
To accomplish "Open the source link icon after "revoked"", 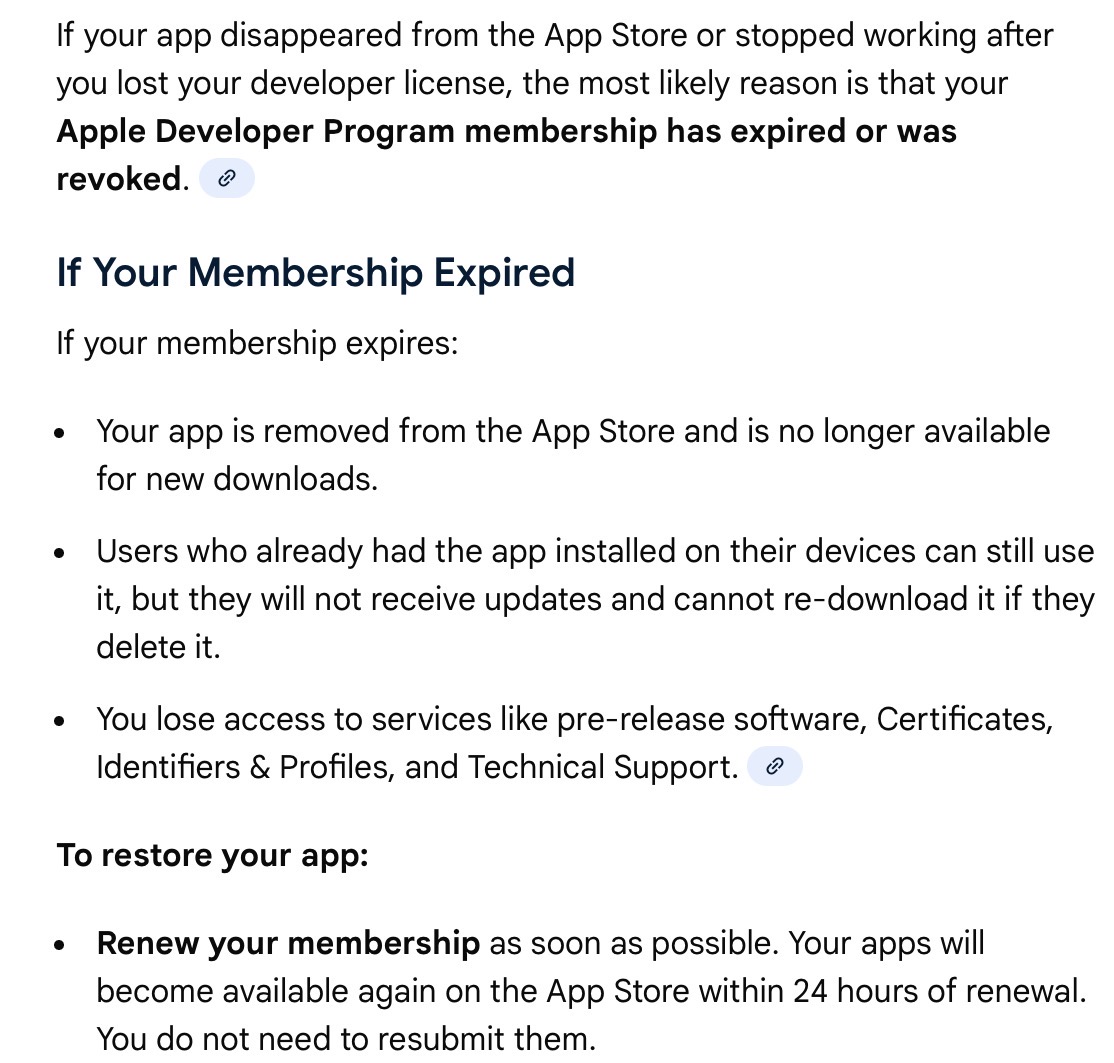I will pos(227,180).
